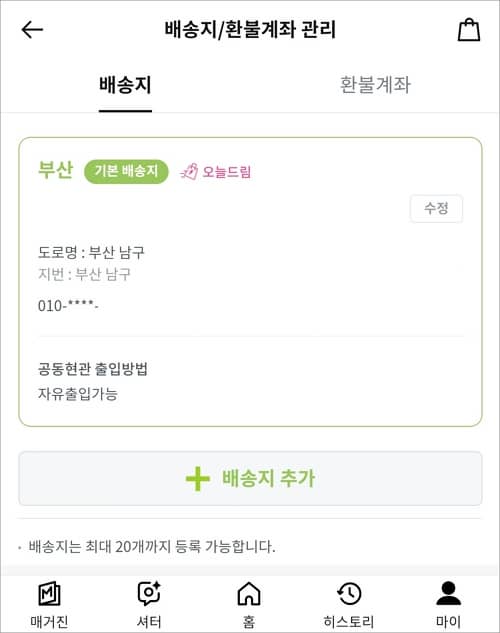The height and width of the screenshot is (633, 500).
Task: Switch to the 환불계좌 tab
Action: click(x=375, y=85)
